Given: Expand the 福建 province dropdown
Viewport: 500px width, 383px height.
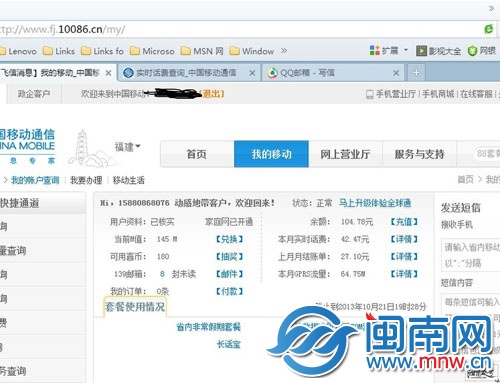Looking at the screenshot, I should coord(128,146).
